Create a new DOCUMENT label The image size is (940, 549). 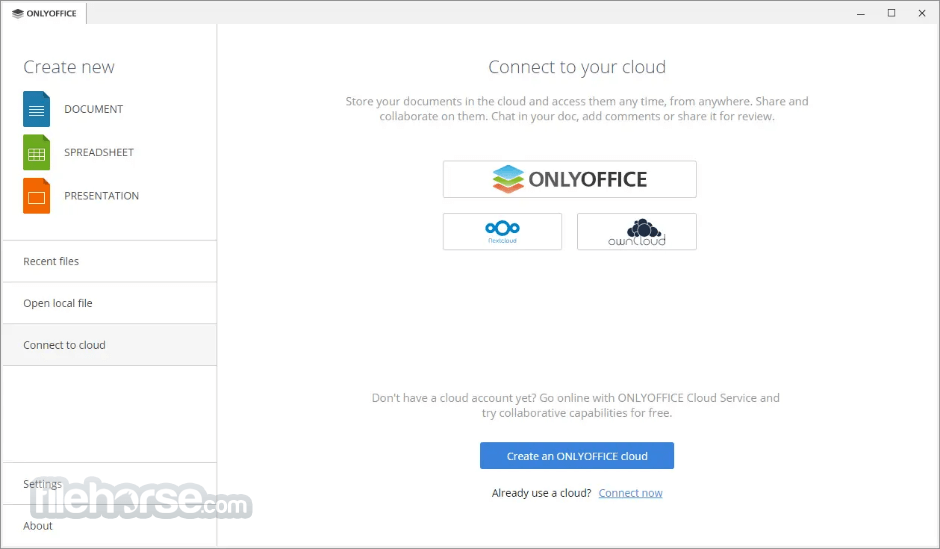point(94,109)
